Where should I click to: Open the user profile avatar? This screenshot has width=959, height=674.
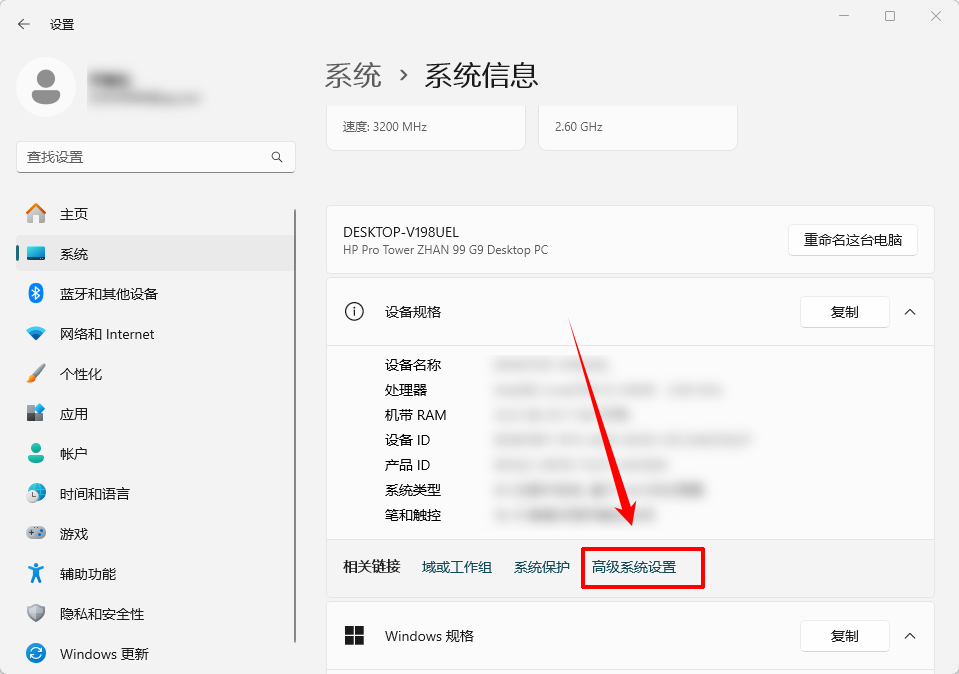(46, 87)
